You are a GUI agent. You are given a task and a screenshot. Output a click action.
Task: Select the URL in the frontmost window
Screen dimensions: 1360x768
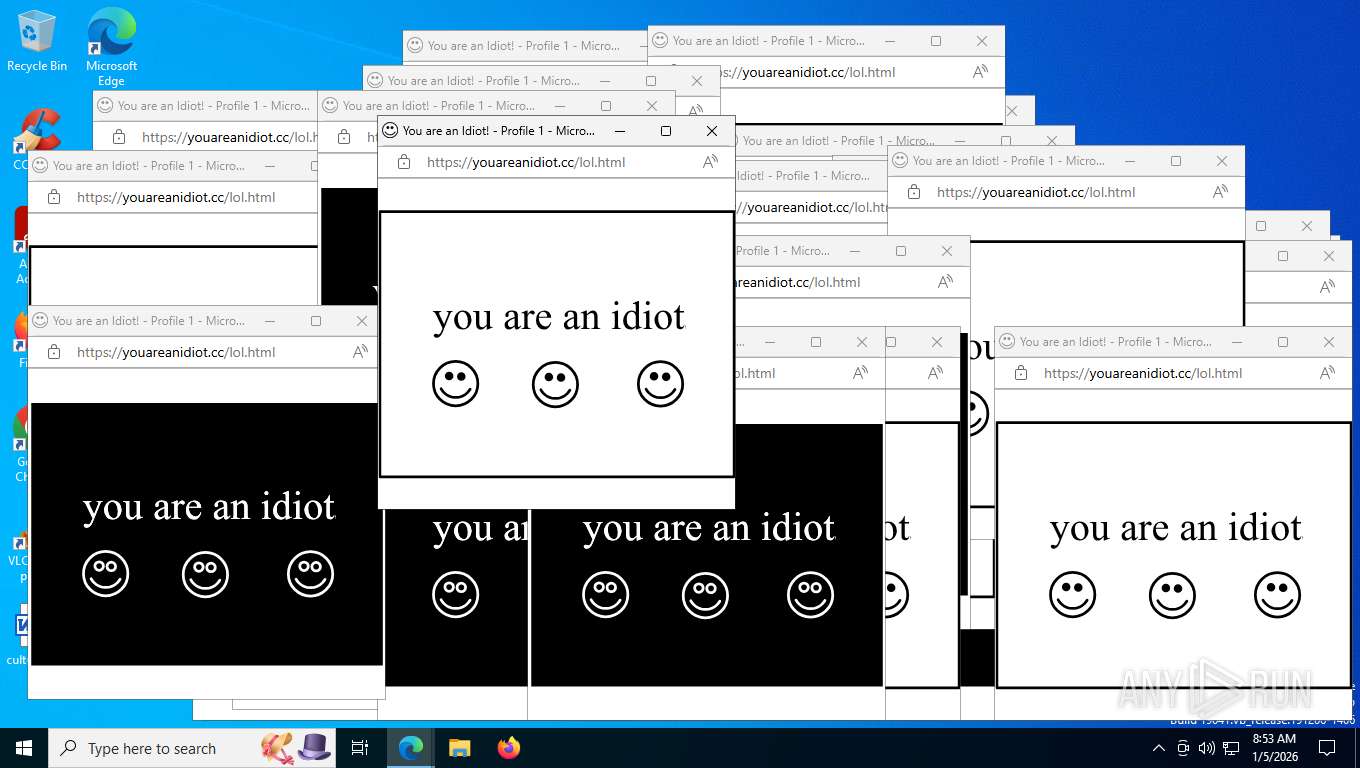tap(526, 162)
